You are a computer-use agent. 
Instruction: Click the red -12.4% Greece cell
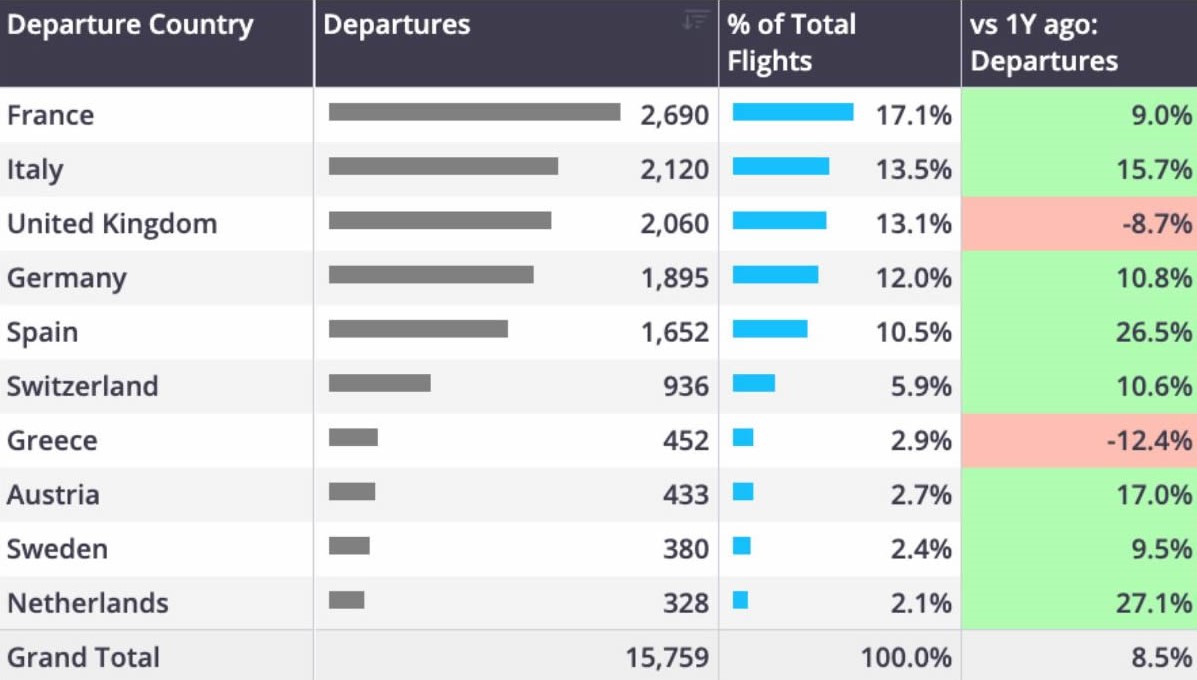tap(1079, 440)
